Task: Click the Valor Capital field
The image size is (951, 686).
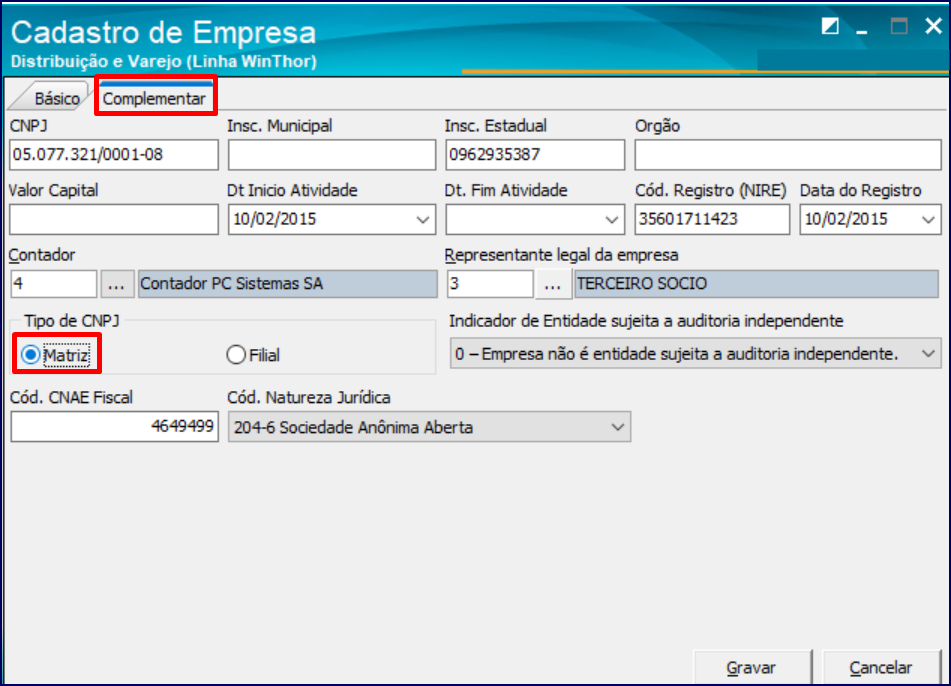Action: (114, 220)
